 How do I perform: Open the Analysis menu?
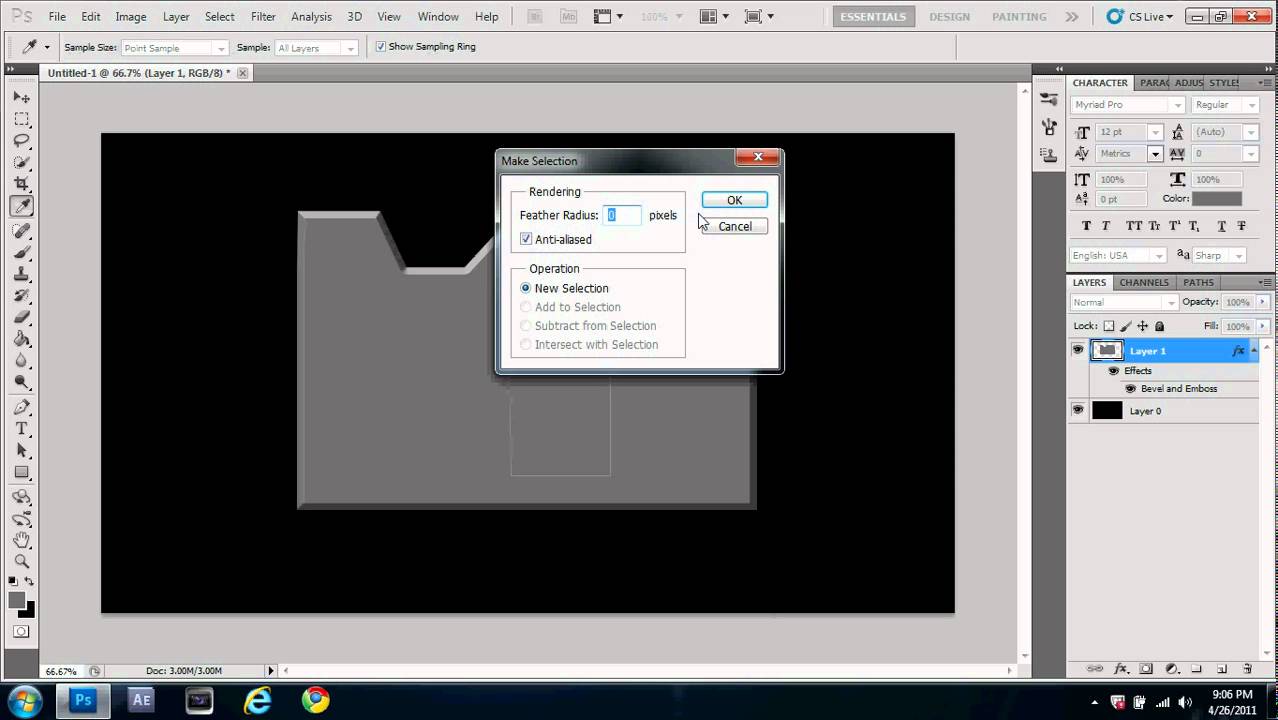click(x=311, y=17)
